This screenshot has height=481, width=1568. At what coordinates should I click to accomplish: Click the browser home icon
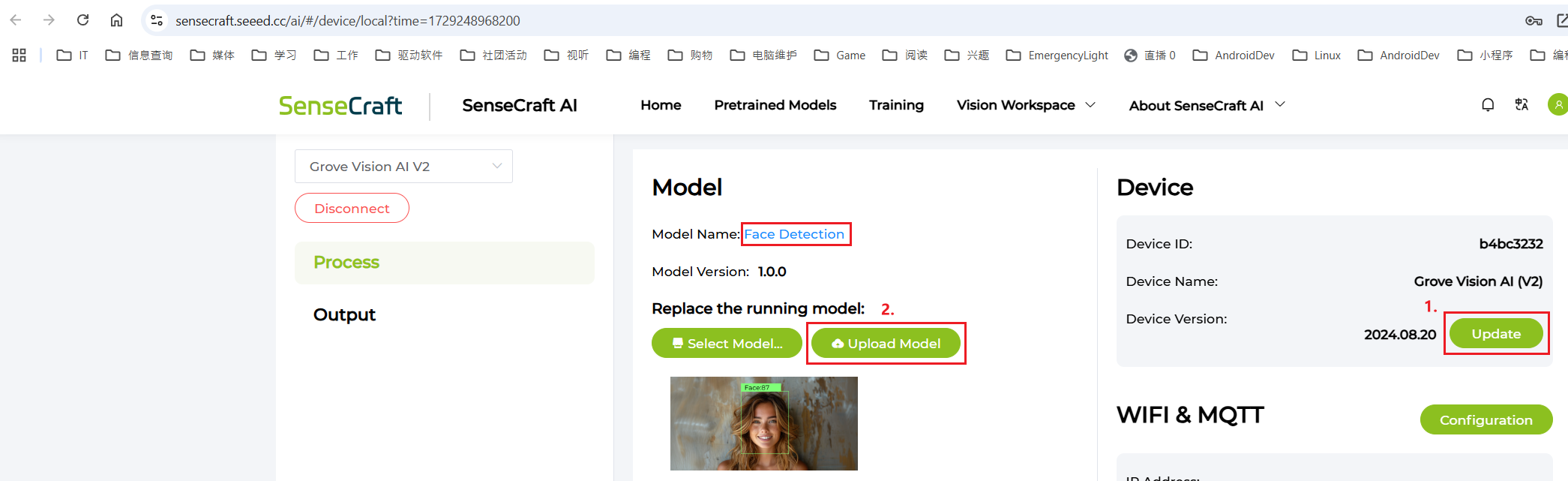click(x=116, y=20)
